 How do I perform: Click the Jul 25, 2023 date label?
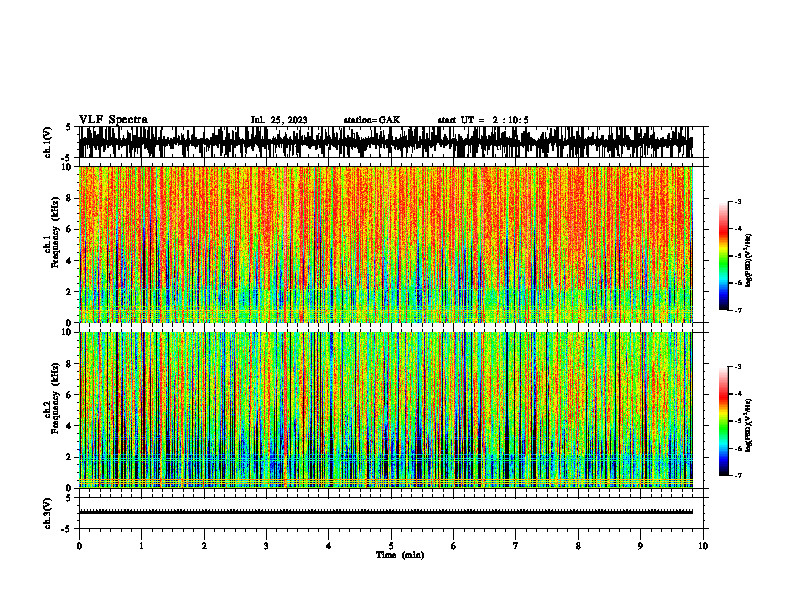[279, 120]
